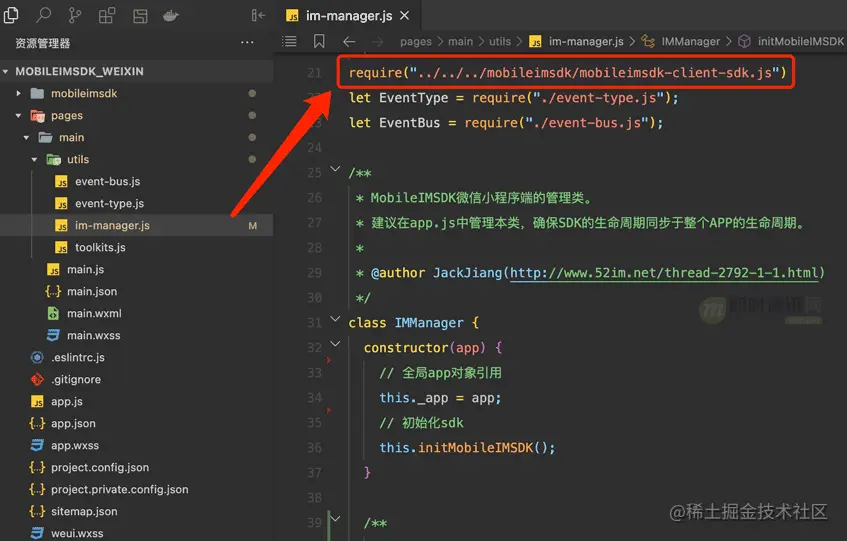
Task: Open event-type.js in the file tree
Action: [x=110, y=204]
